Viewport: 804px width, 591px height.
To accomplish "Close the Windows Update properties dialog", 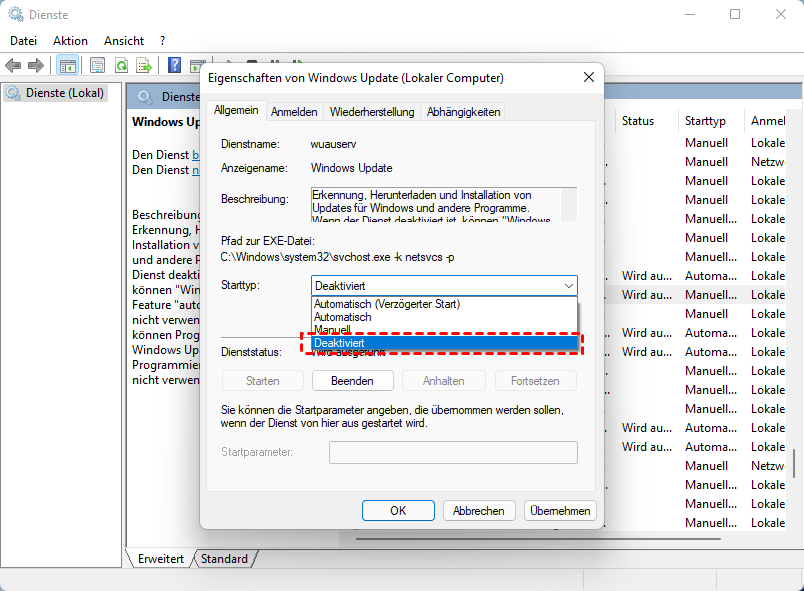I will [589, 77].
